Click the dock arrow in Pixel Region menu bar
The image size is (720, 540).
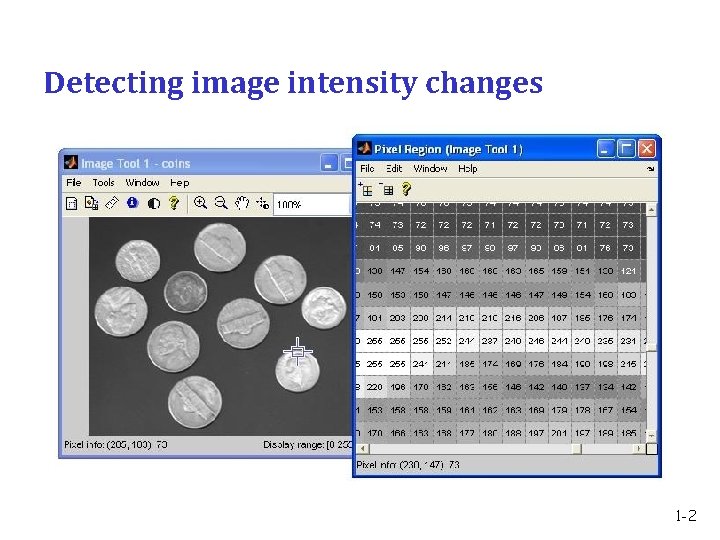tap(650, 169)
